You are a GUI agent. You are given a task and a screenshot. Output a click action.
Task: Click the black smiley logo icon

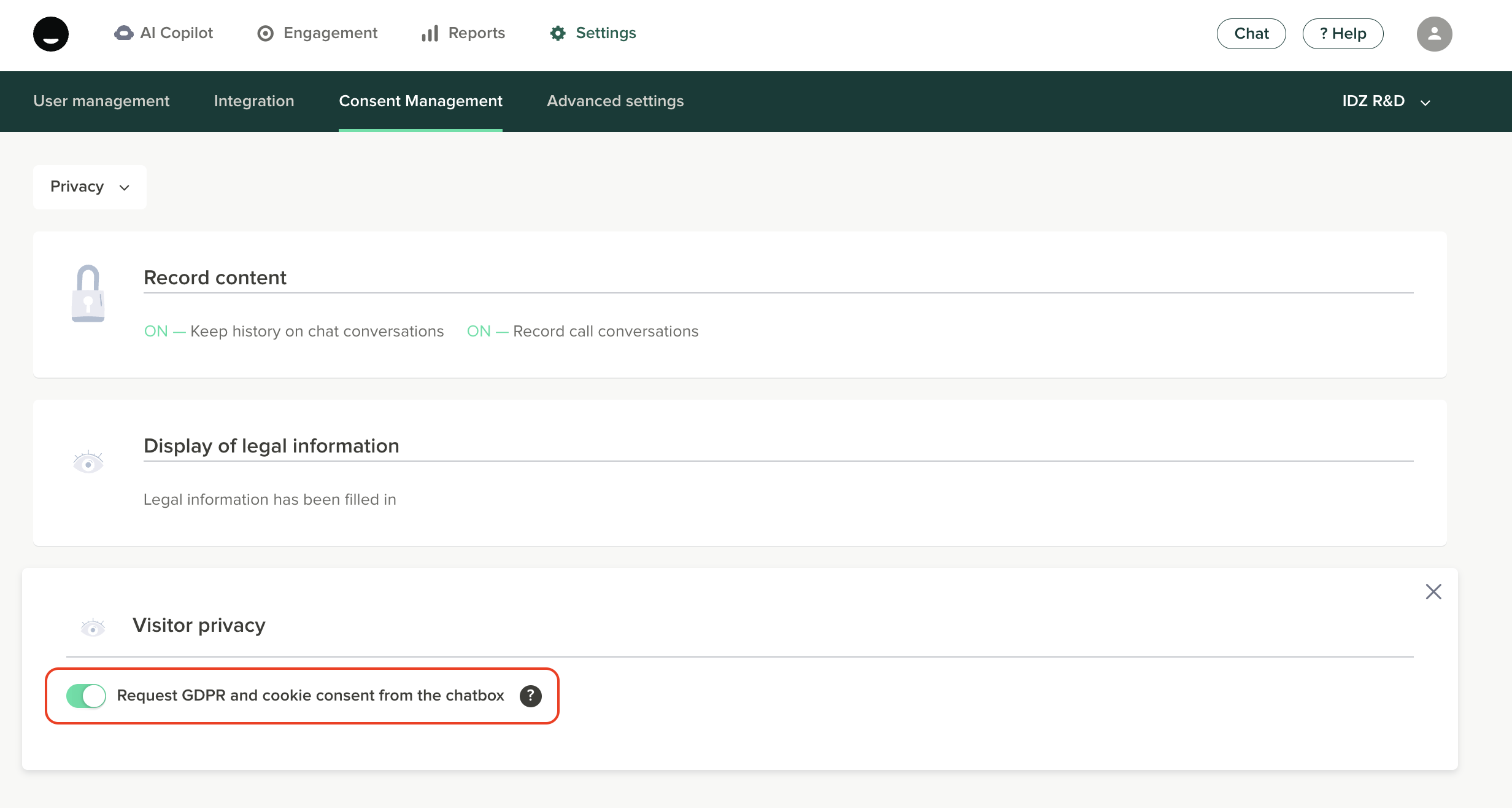click(51, 34)
